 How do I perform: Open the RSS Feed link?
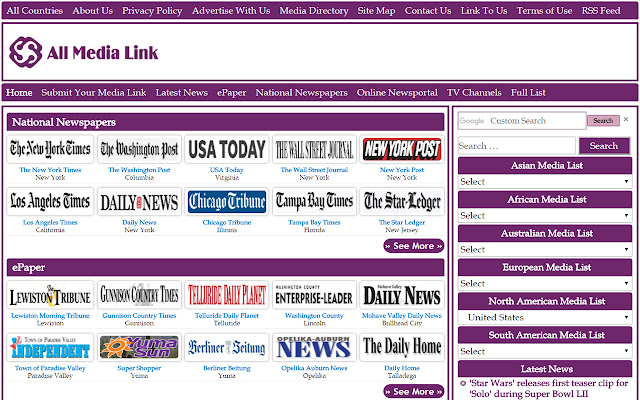pos(601,11)
